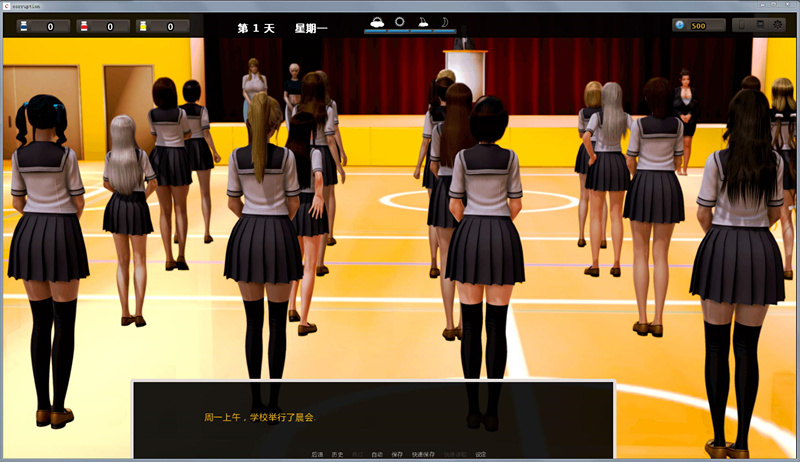The image size is (800, 462).
Task: Open settings via the top-right gear icon
Action: (x=779, y=25)
